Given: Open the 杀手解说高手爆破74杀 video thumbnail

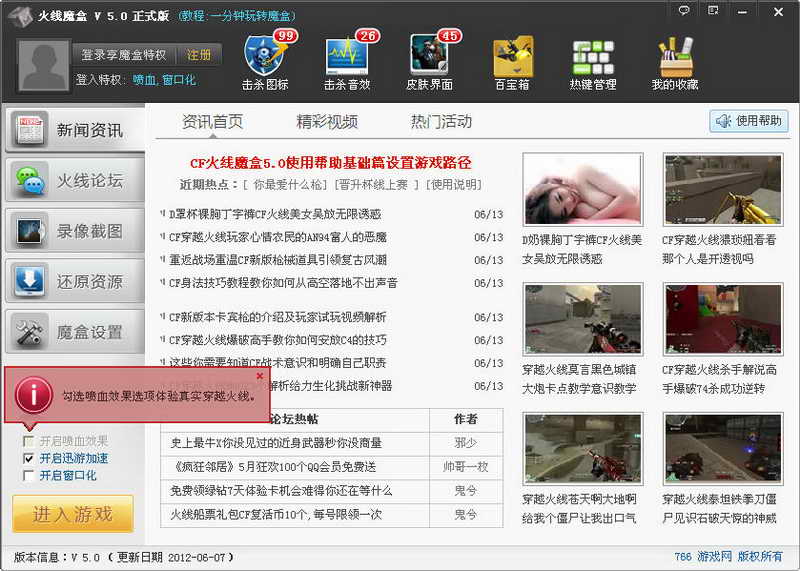Looking at the screenshot, I should pos(723,319).
